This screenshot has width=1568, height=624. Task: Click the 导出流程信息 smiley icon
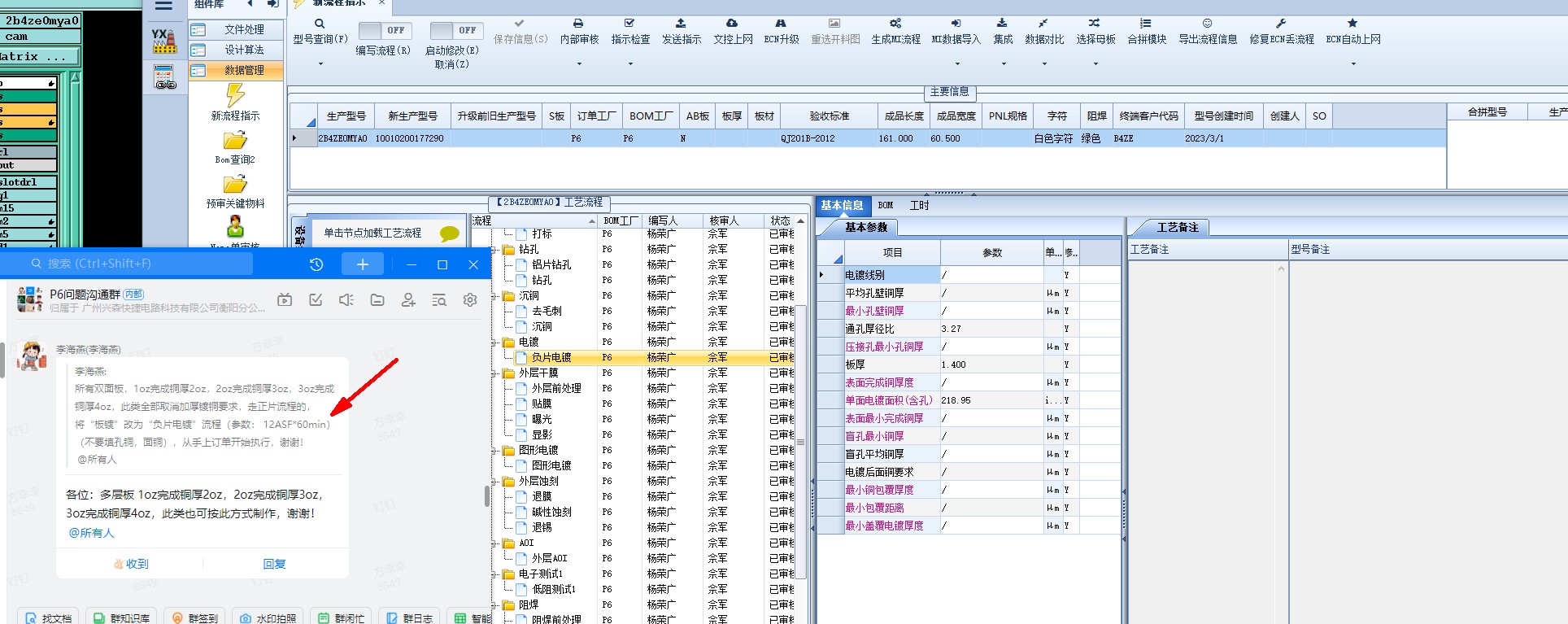[x=1208, y=24]
